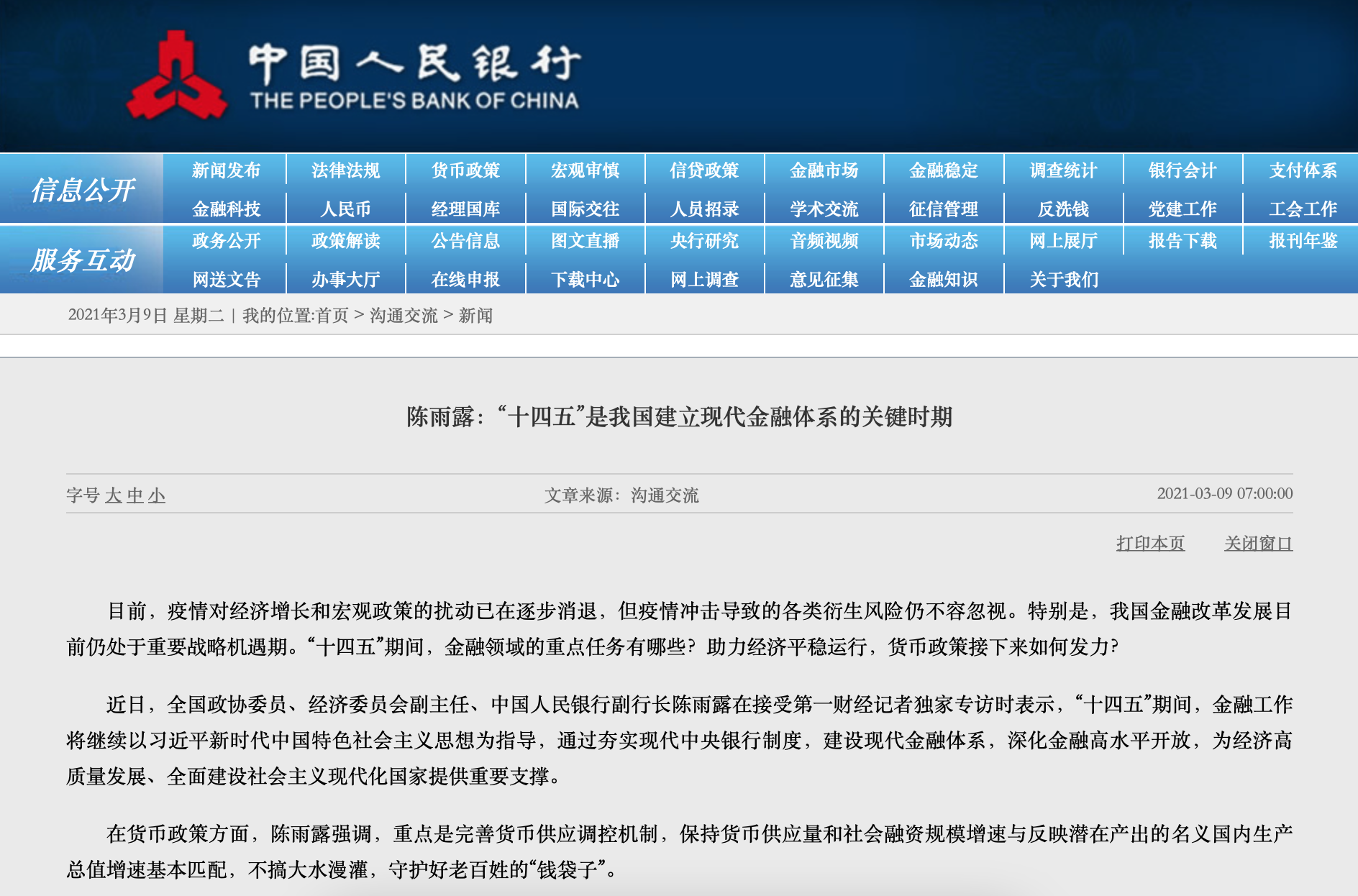Select 人民币 in the navigation bar
Screen dimensions: 1358x896
coord(345,209)
